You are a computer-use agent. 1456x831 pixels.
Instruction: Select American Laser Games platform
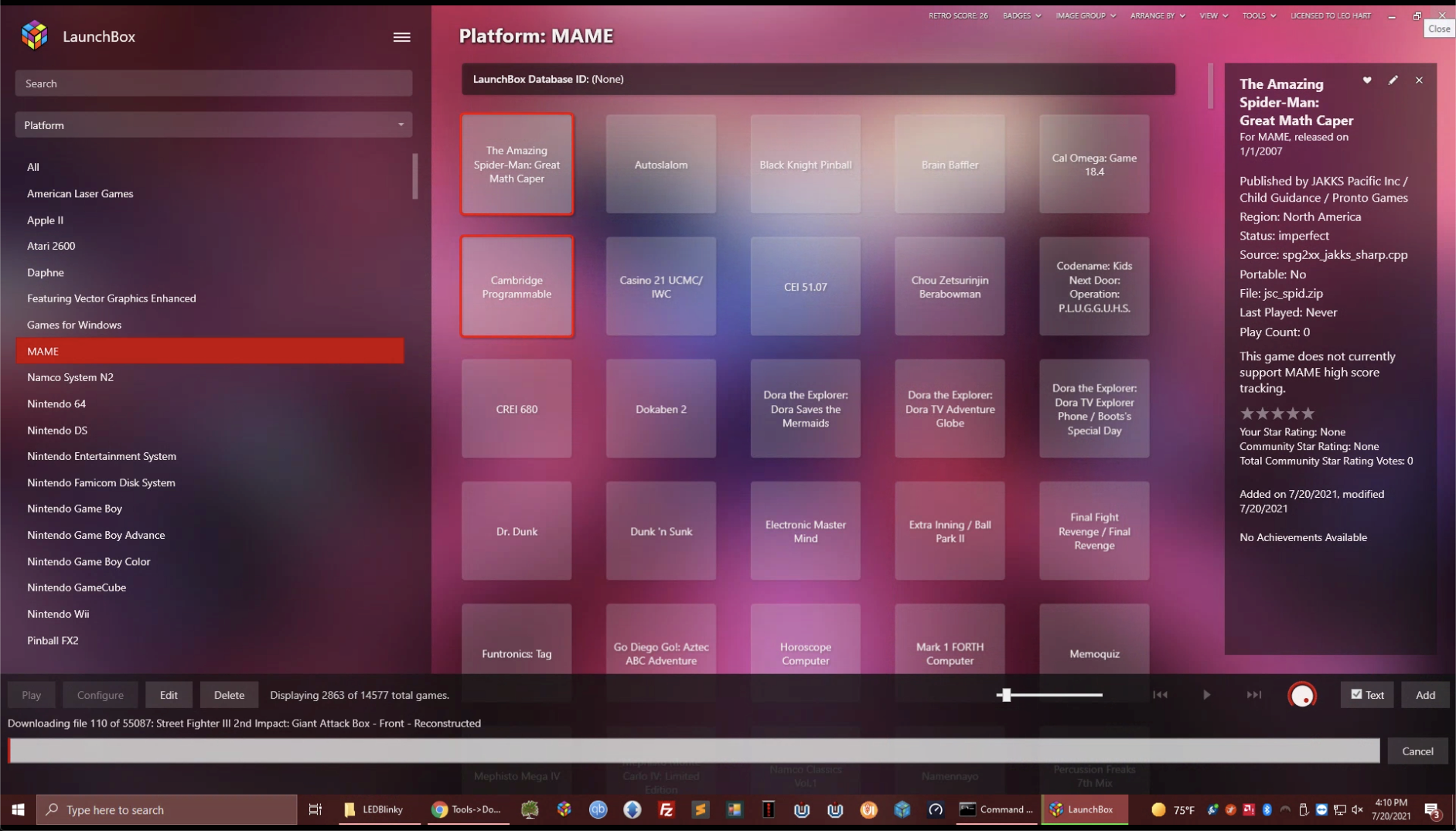tap(210, 193)
